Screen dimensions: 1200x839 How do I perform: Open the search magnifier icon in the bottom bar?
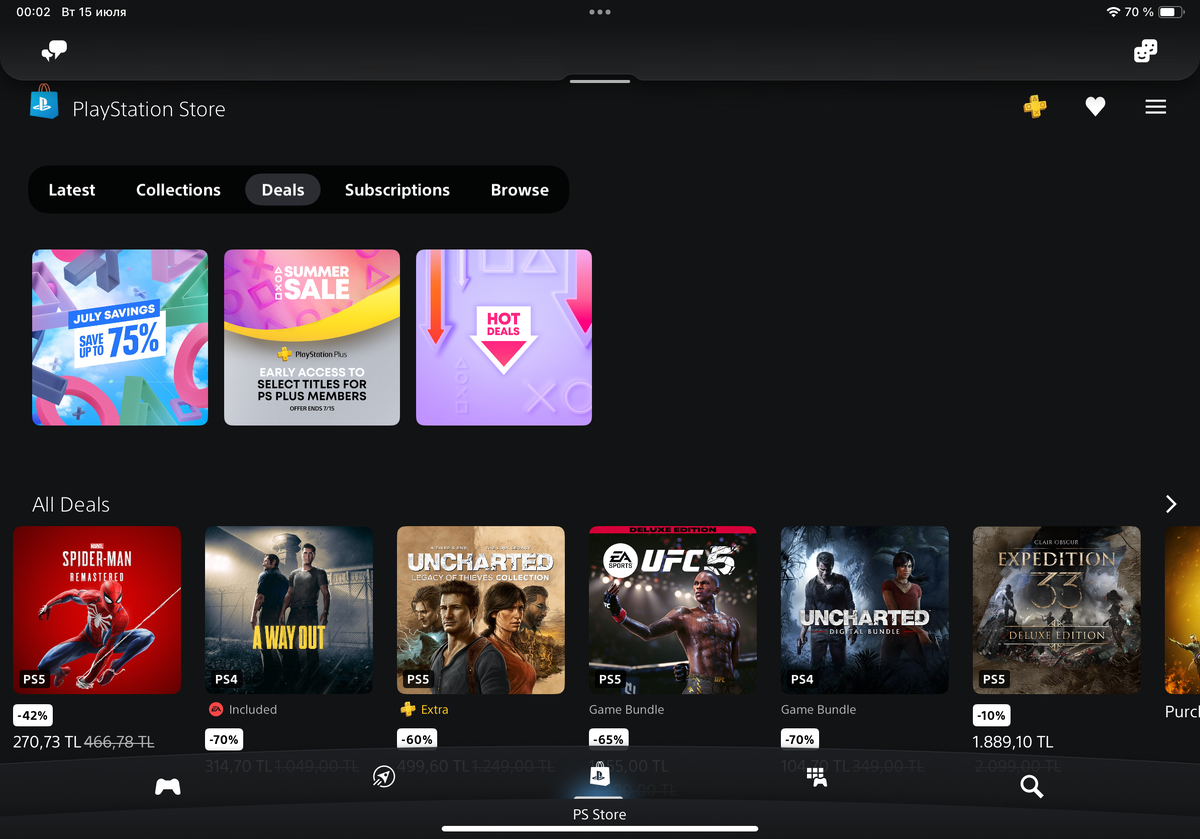pyautogui.click(x=1032, y=787)
